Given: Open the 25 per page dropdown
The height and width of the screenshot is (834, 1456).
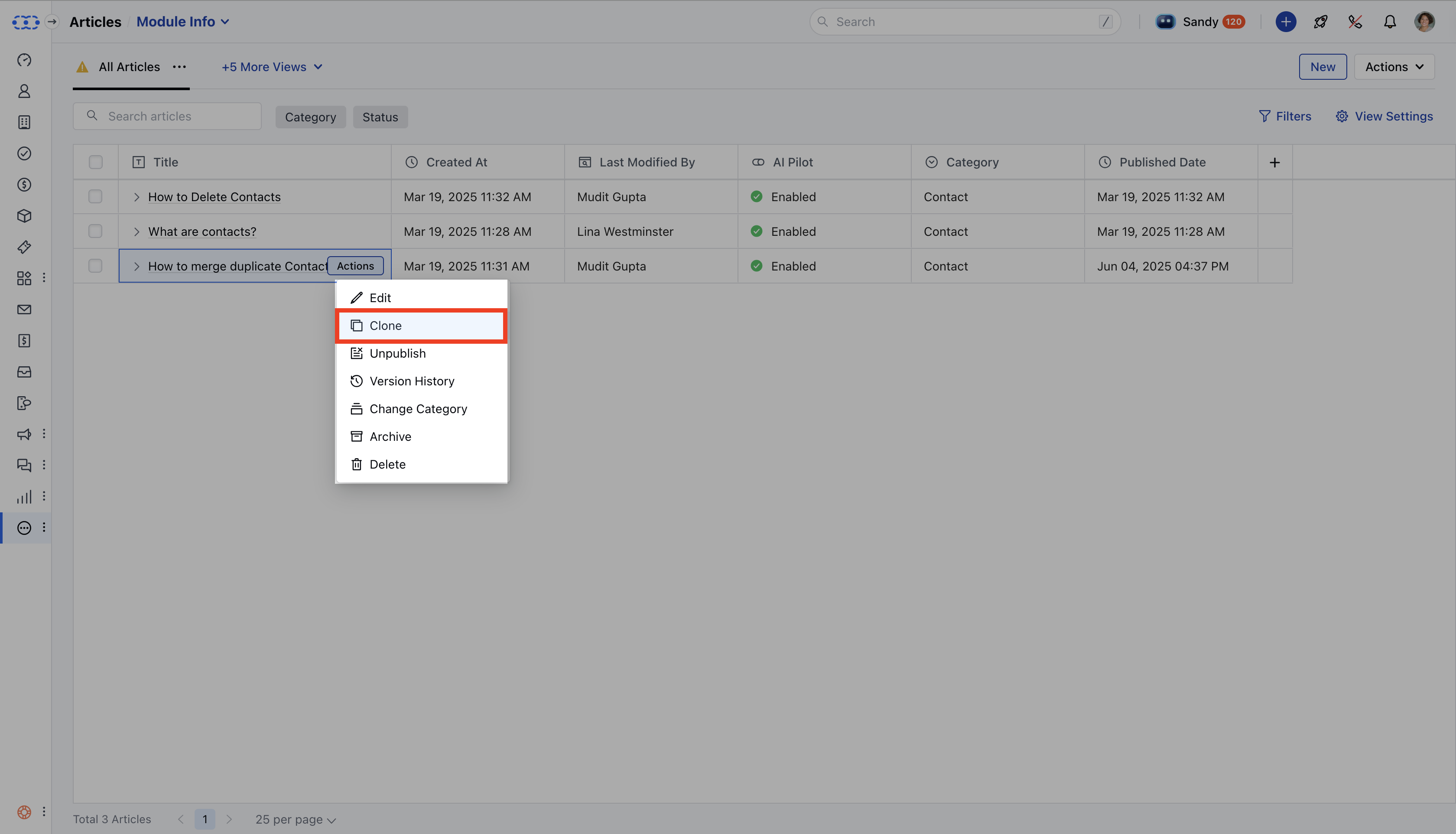Looking at the screenshot, I should click(296, 819).
